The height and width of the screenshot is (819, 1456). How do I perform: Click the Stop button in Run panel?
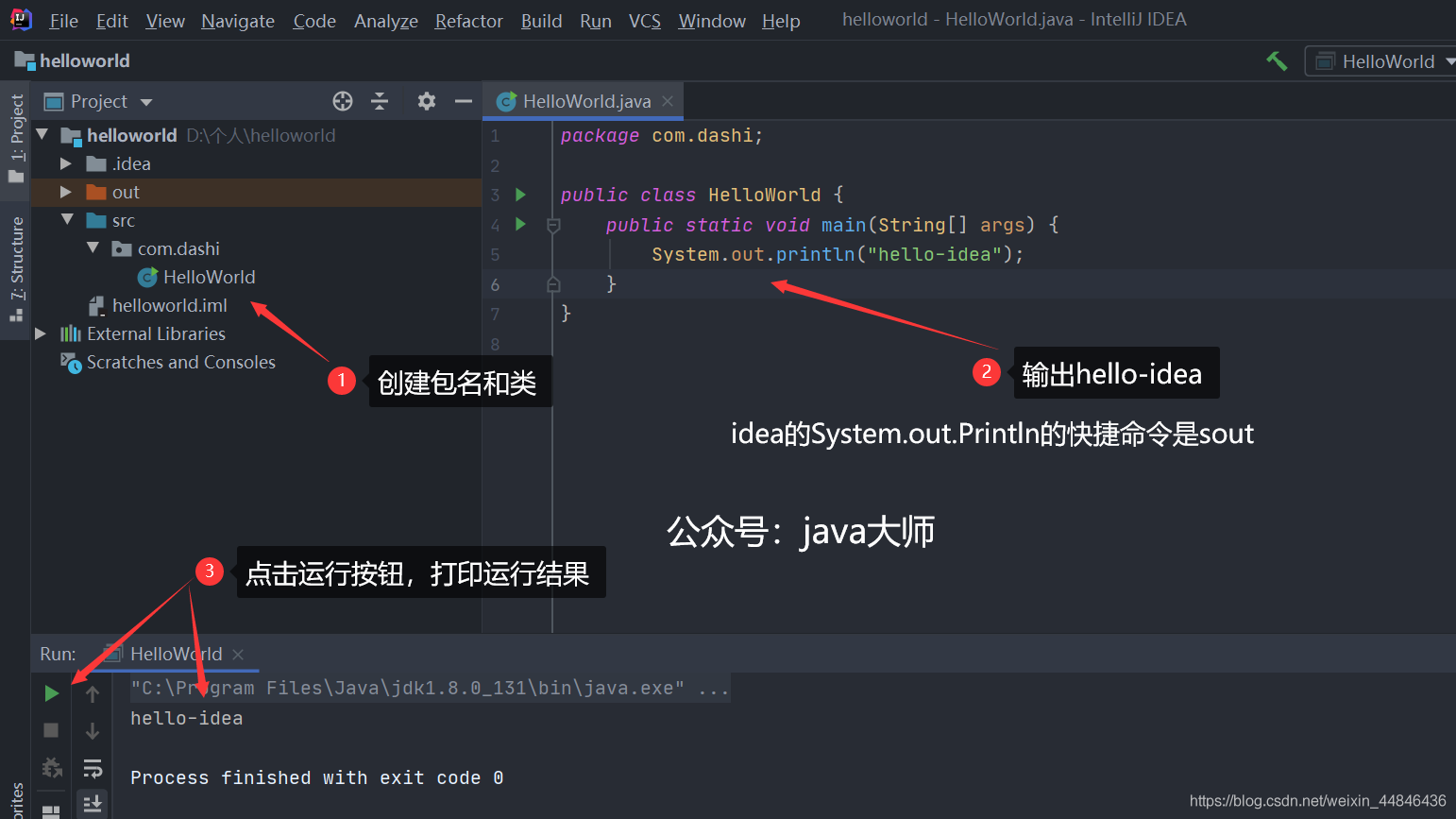pos(52,730)
